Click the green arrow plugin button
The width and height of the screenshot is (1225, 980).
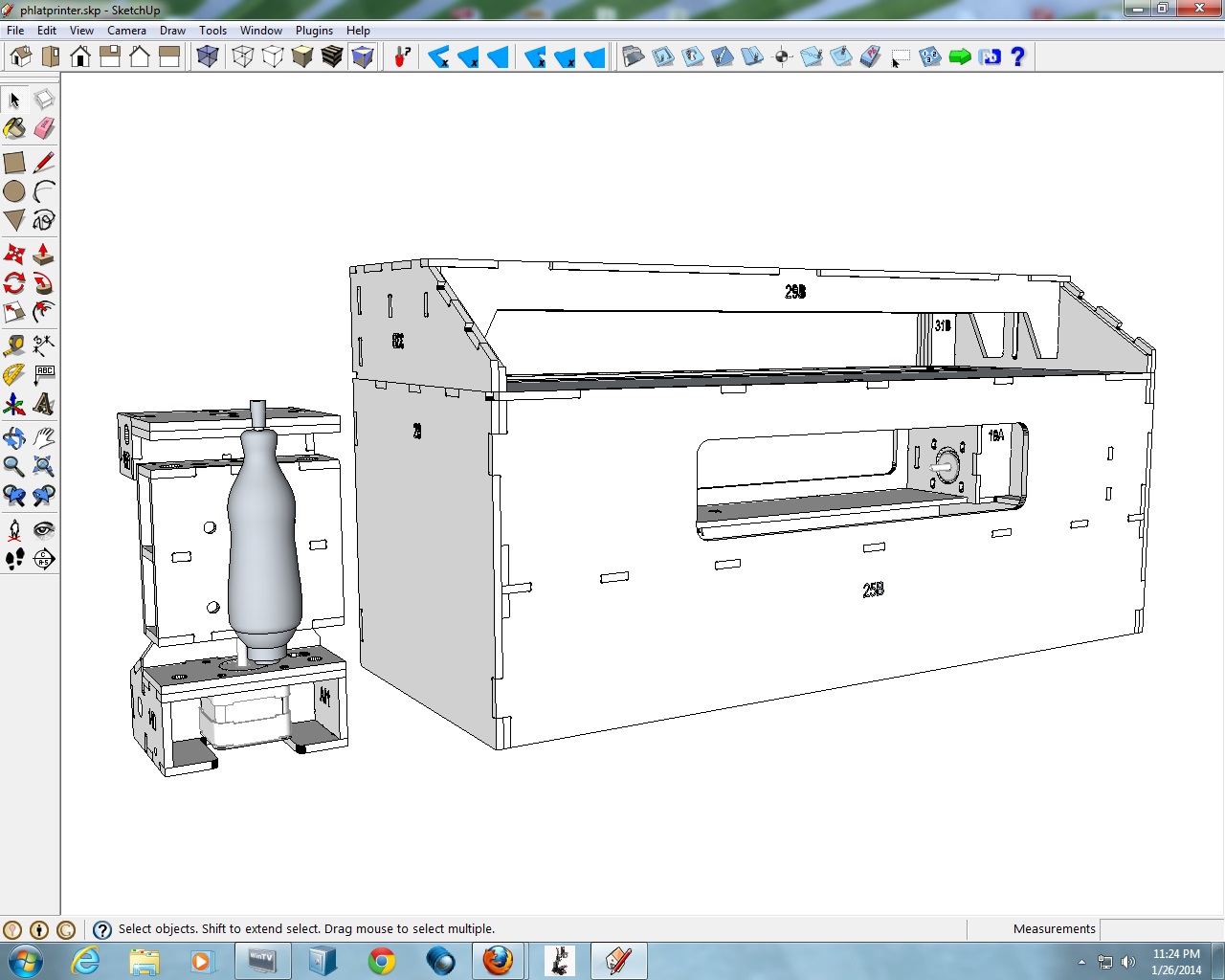tap(960, 57)
